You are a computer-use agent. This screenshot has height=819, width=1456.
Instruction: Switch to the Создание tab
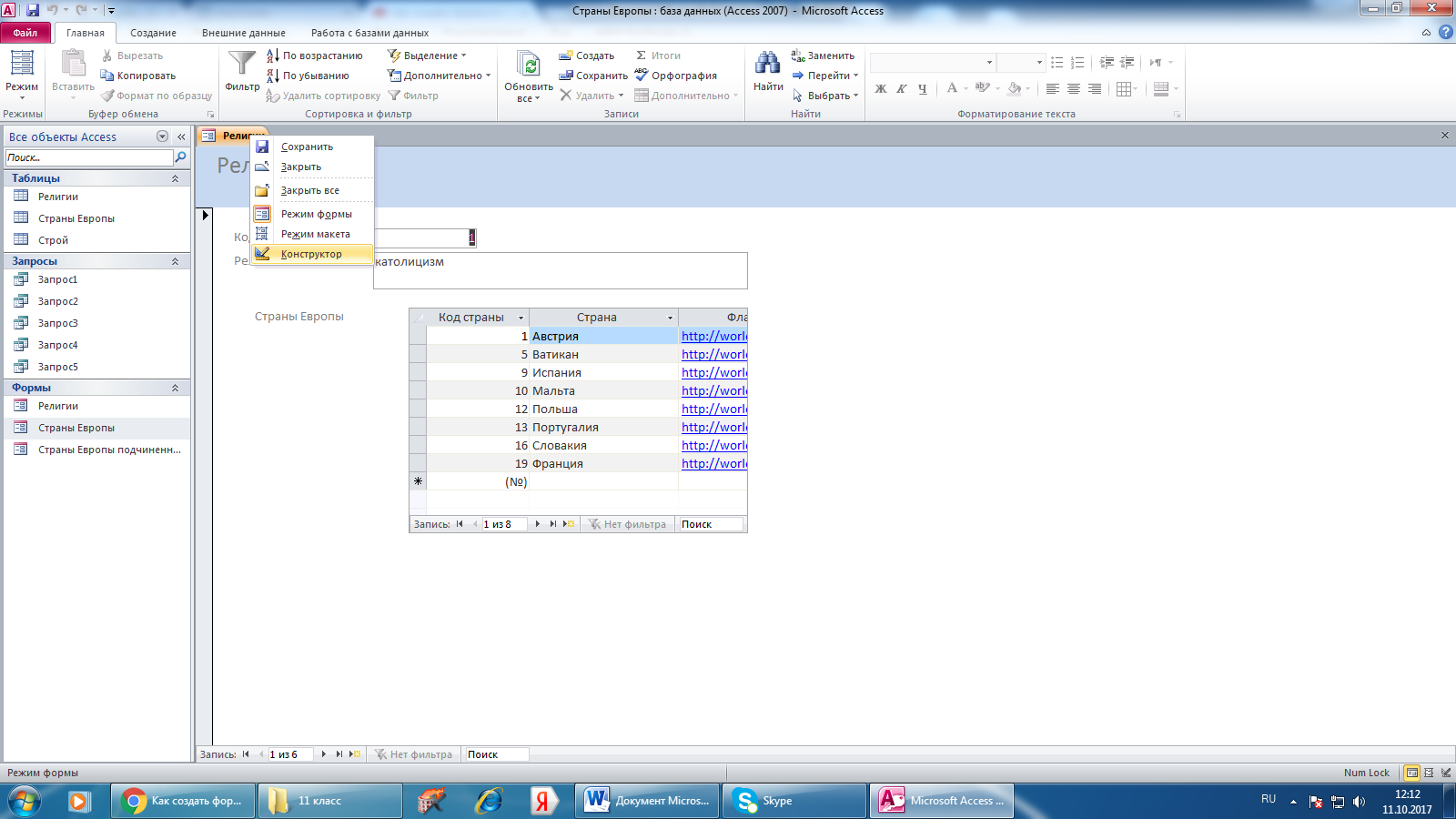(x=153, y=33)
